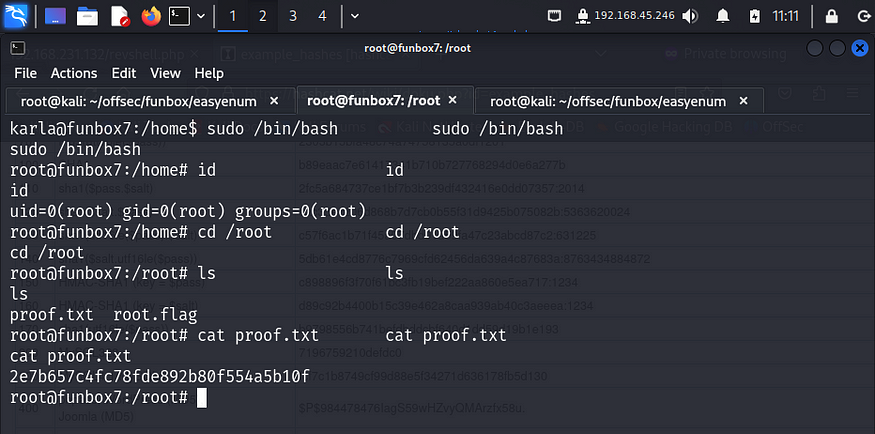Image resolution: width=875 pixels, height=434 pixels.
Task: Open the terminal emulator panel launcher
Action: [x=179, y=16]
